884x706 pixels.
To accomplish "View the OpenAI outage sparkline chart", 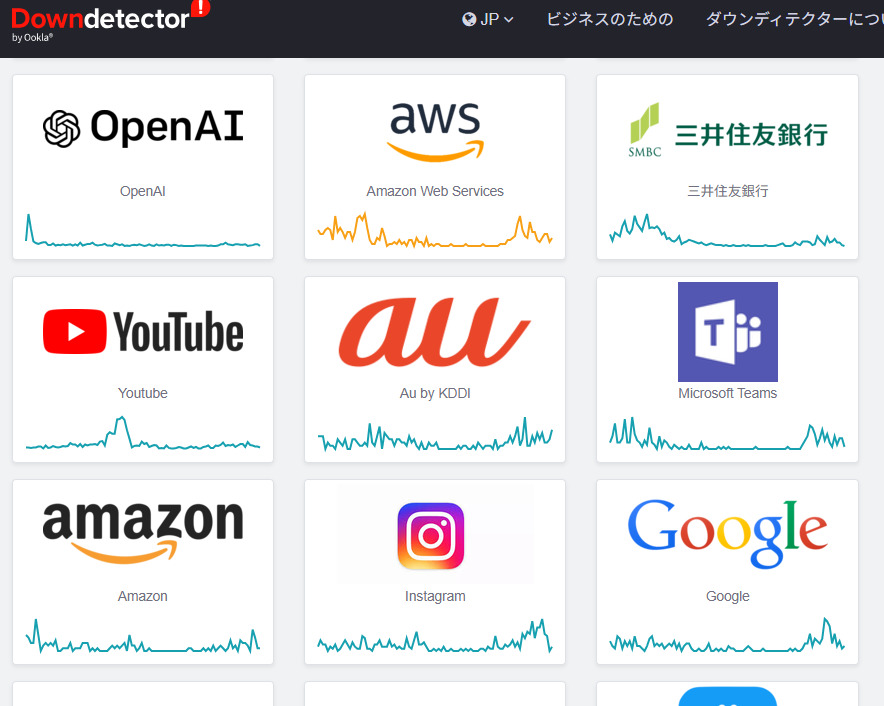I will (x=143, y=230).
